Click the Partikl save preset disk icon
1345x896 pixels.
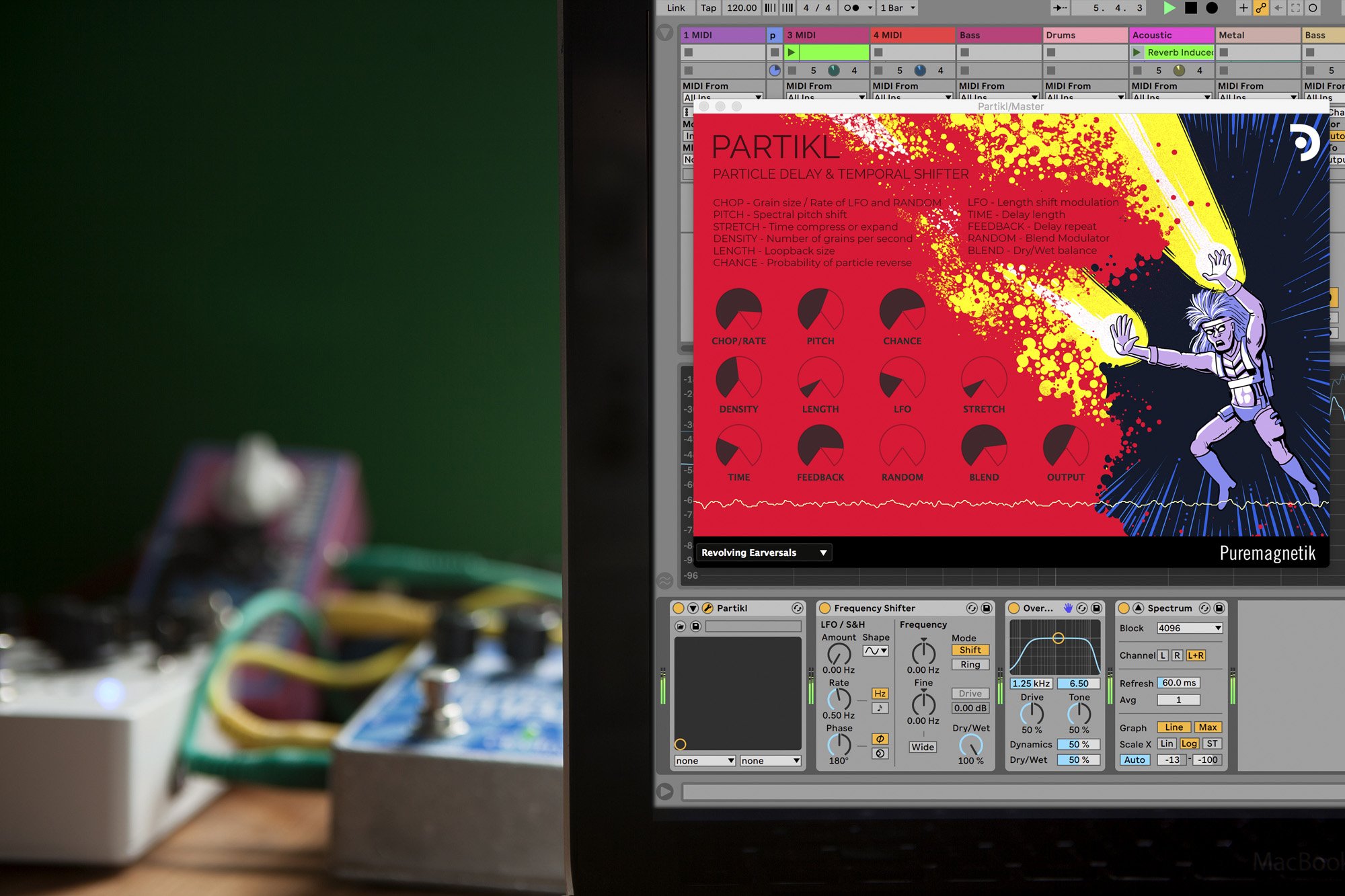[x=695, y=626]
